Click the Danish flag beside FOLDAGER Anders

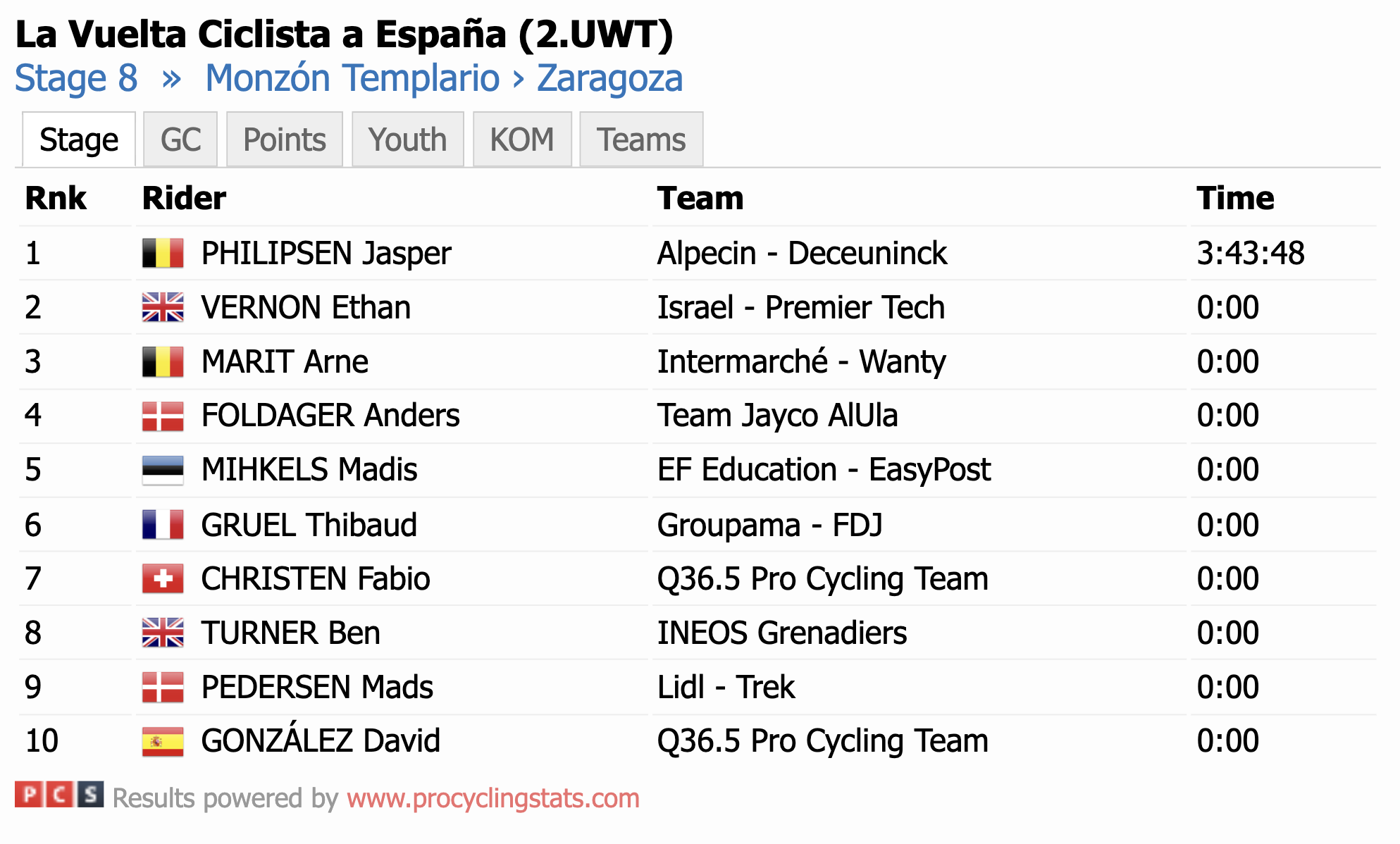tap(163, 416)
